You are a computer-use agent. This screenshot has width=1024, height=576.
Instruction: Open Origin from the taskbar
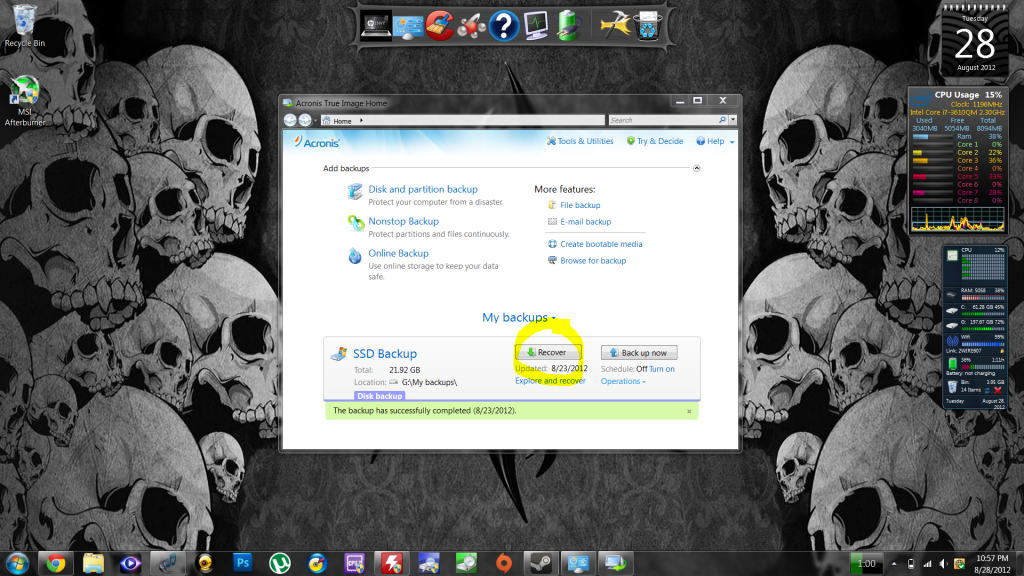[x=504, y=564]
